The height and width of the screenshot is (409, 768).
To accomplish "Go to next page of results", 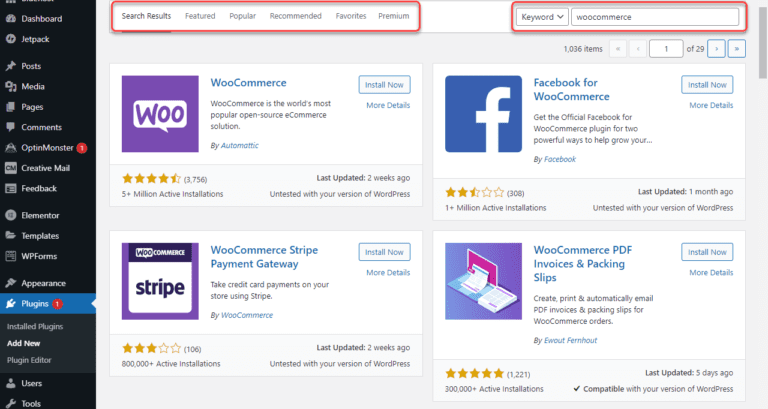I will click(716, 48).
